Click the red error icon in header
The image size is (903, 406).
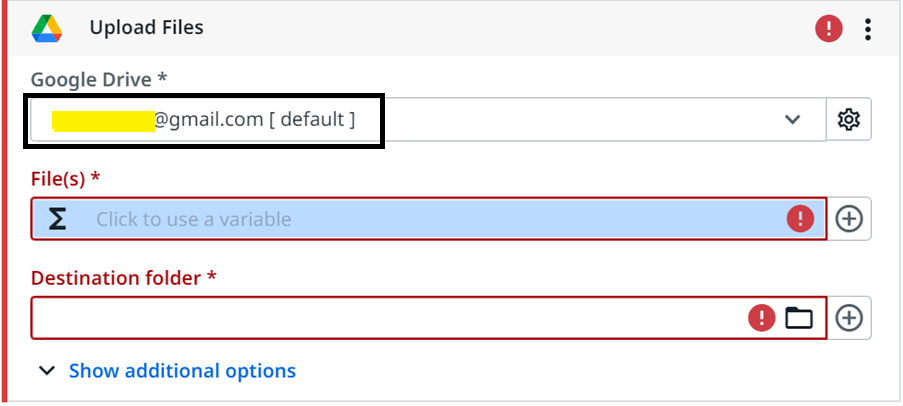[829, 28]
